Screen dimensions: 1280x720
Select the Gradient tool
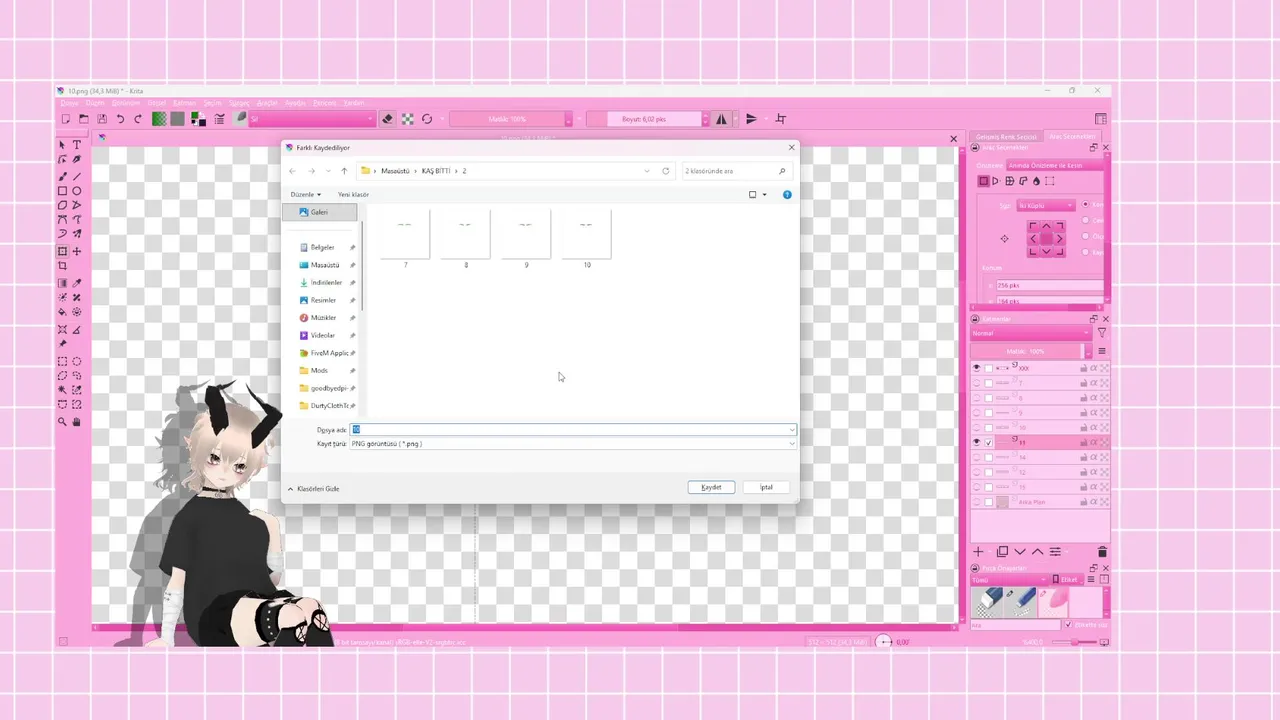62,283
